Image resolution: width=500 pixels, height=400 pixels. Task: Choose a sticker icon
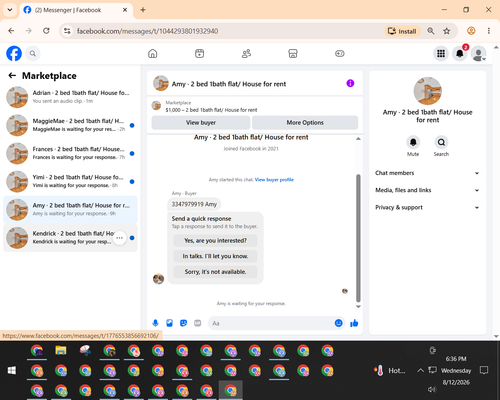tap(183, 323)
